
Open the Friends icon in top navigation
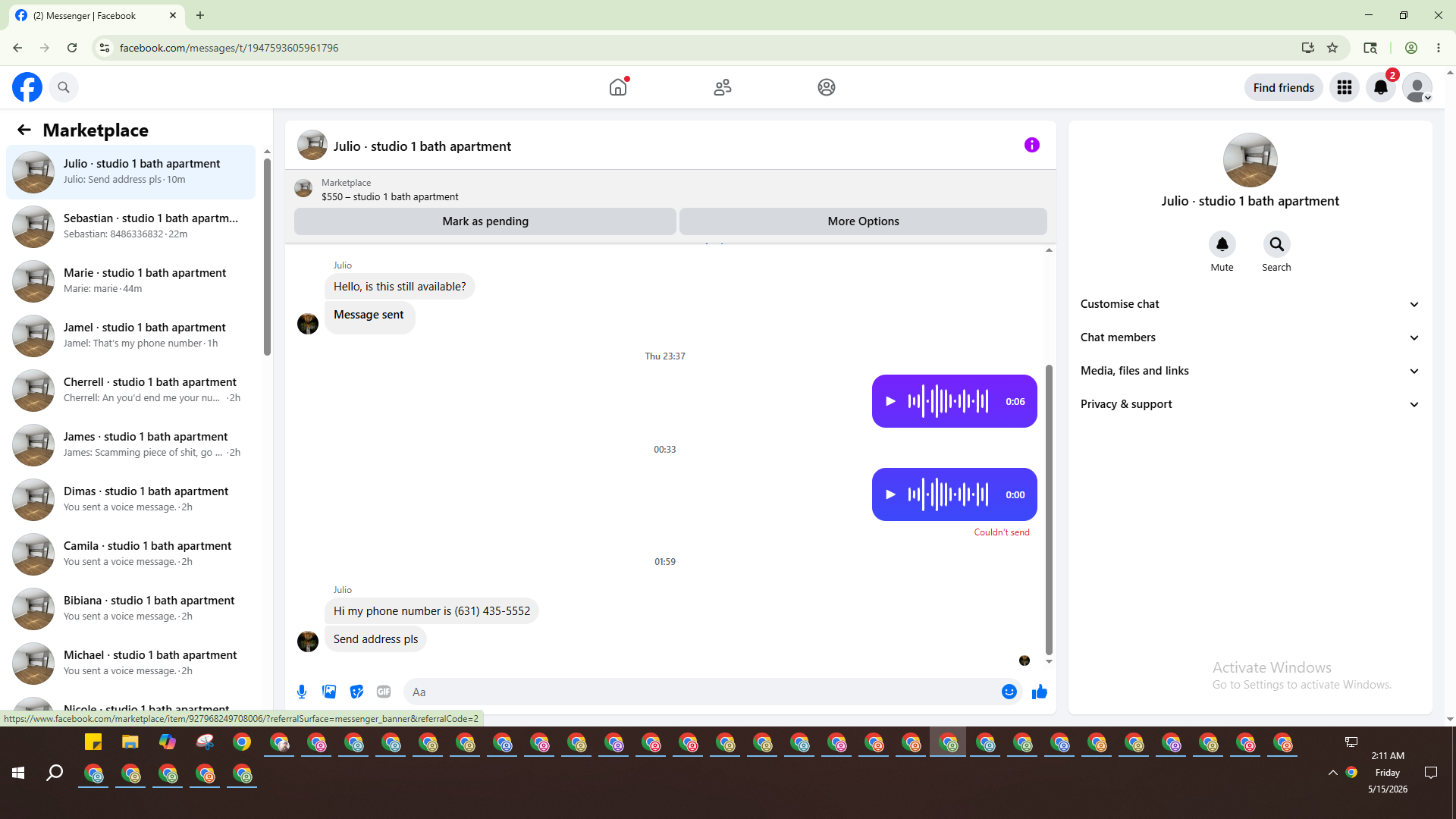(x=723, y=87)
